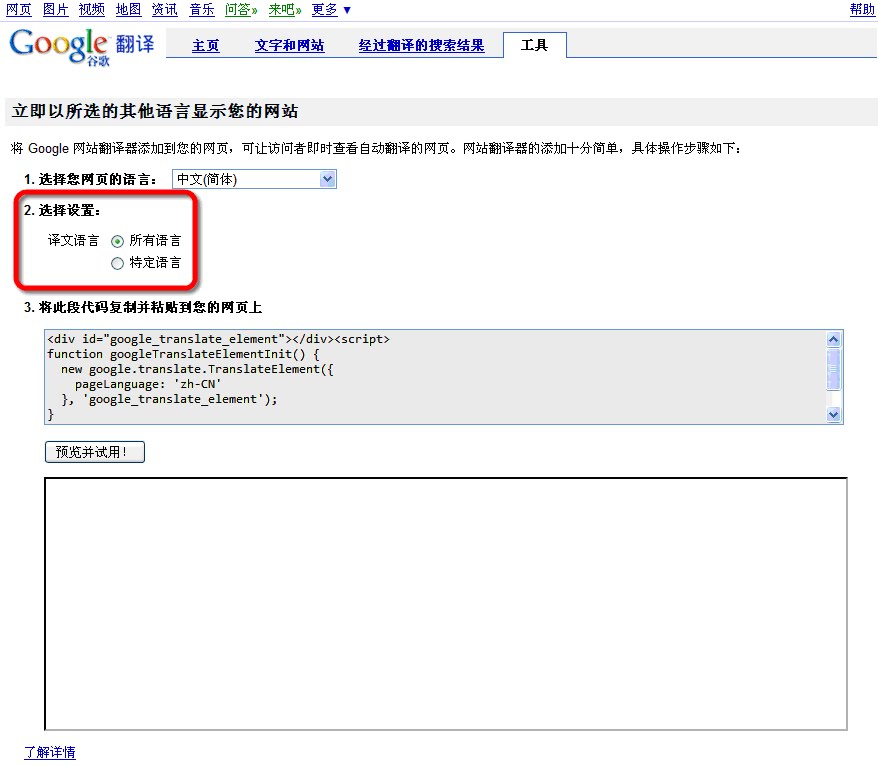Open the 音乐 top link
Screen dimensions: 878x766
click(x=202, y=10)
